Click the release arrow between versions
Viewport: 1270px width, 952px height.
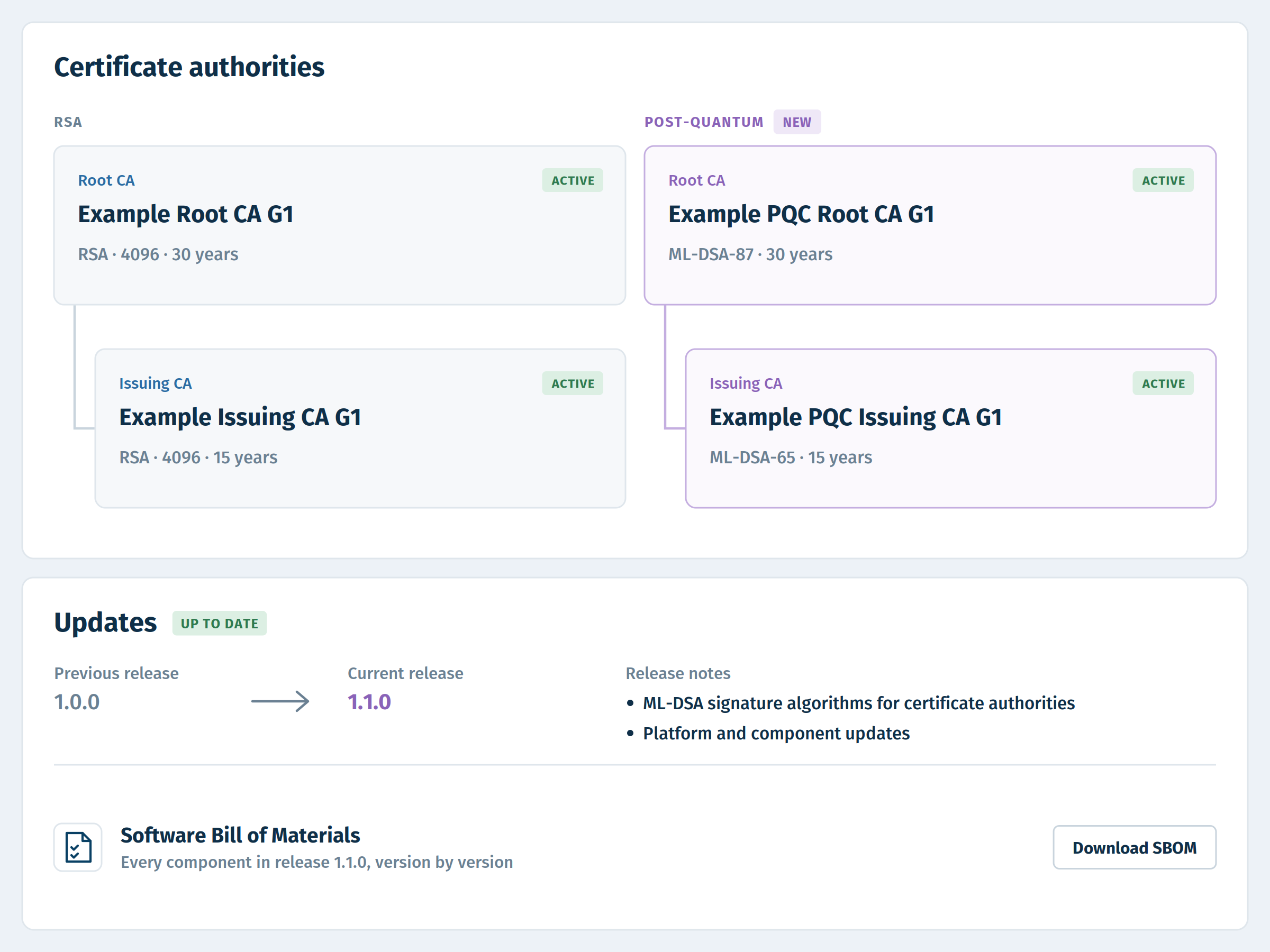[x=280, y=701]
